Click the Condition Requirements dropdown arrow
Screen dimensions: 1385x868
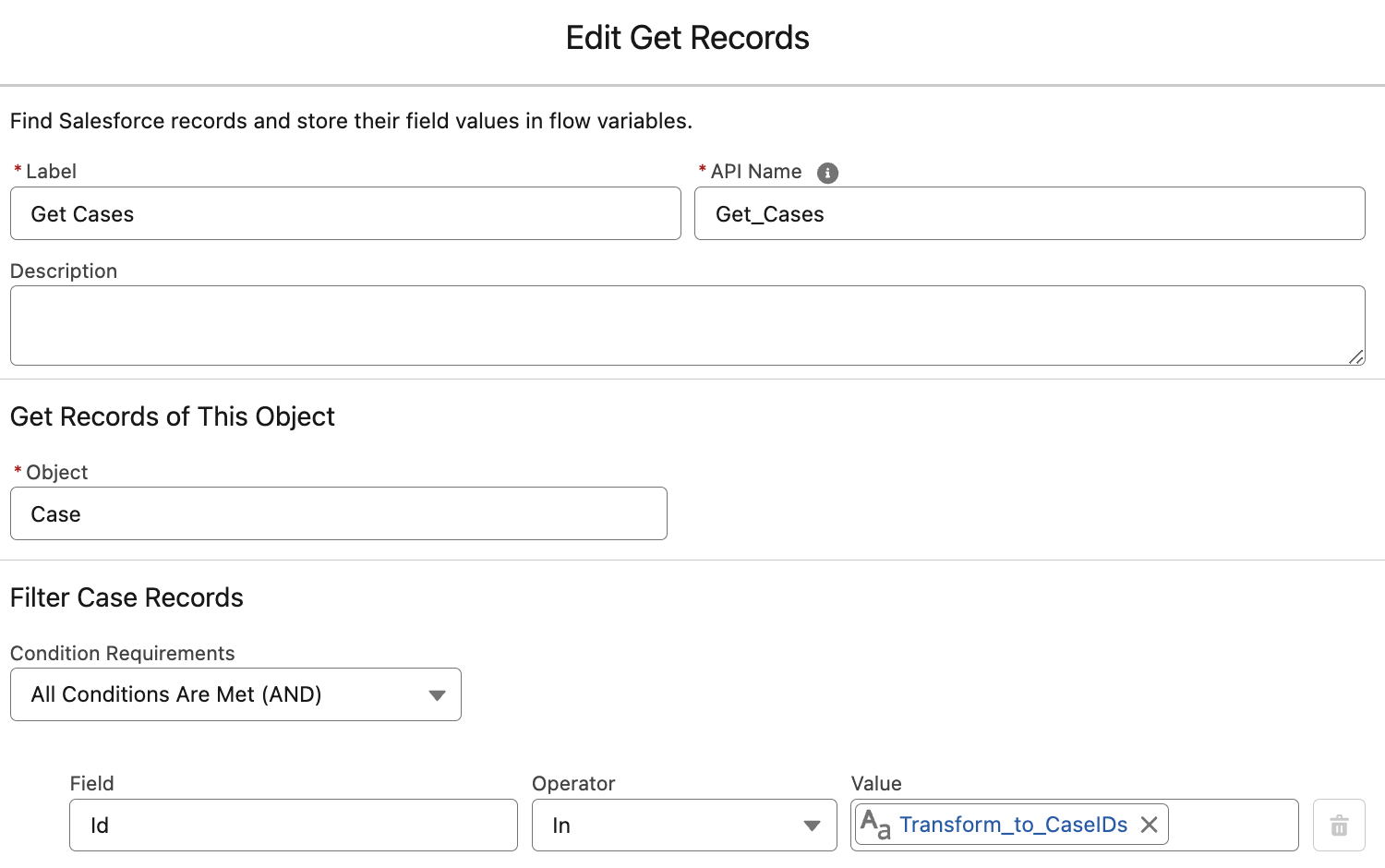[x=437, y=695]
